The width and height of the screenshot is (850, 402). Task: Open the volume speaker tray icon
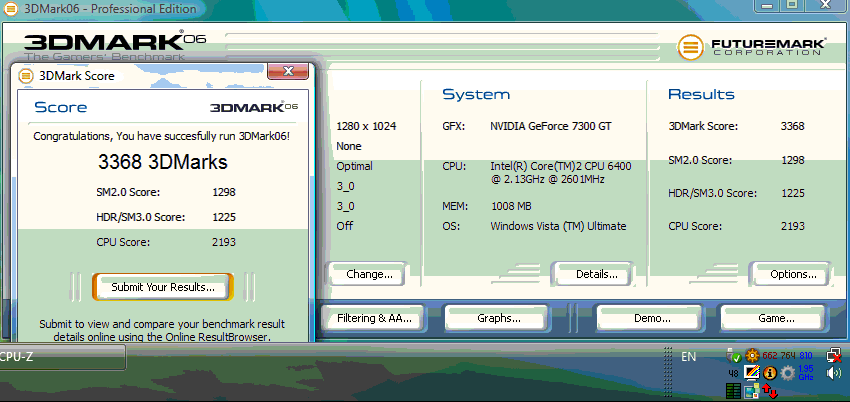pyautogui.click(x=832, y=374)
